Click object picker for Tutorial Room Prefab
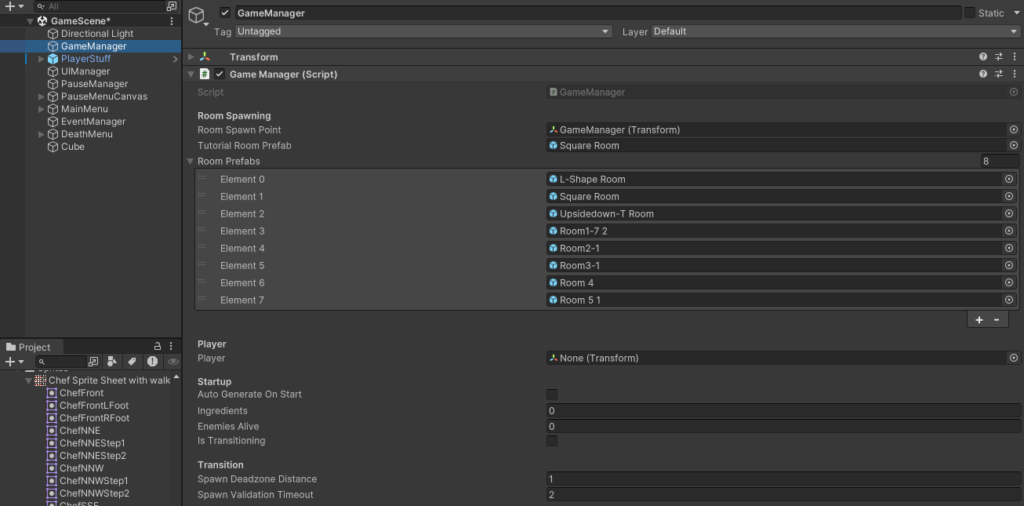Image resolution: width=1024 pixels, height=506 pixels. [x=1012, y=146]
